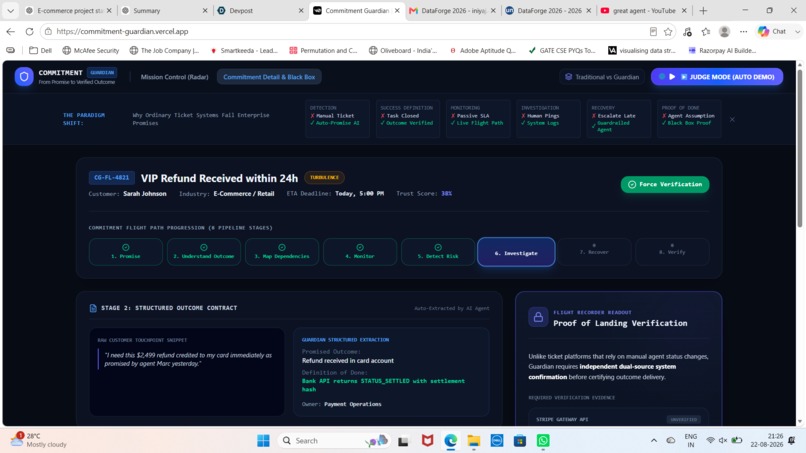Select Commitment Detail & Black Box tab
Image resolution: width=806 pixels, height=453 pixels.
[269, 77]
